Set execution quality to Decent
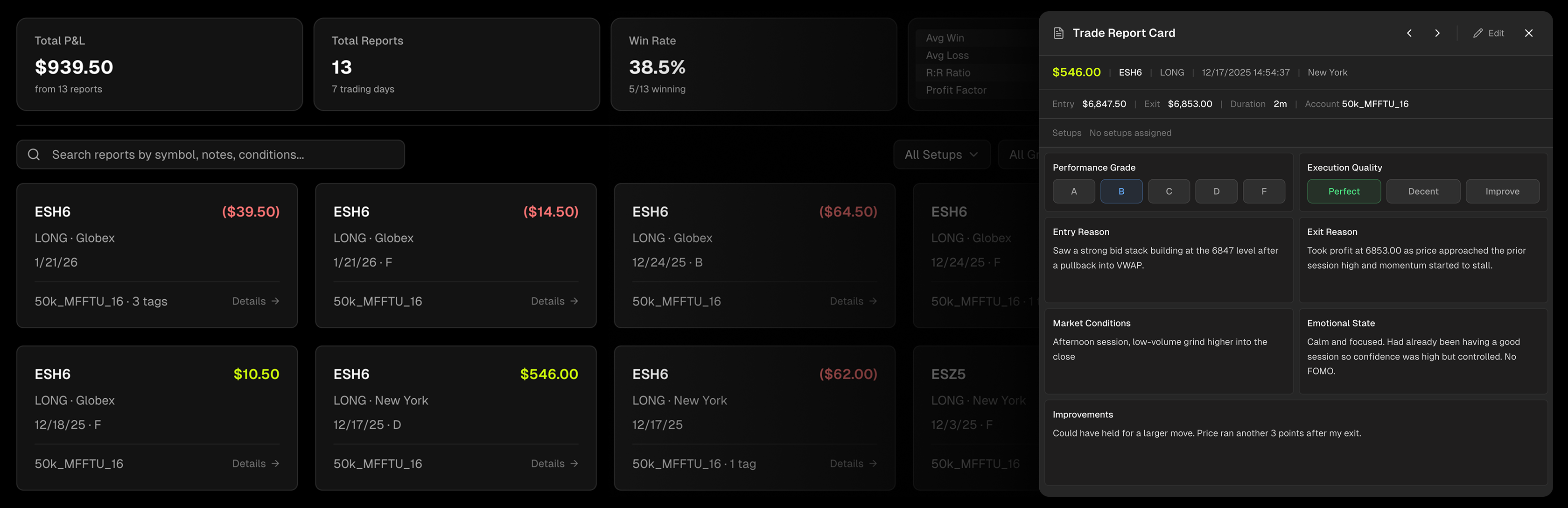Screen dimensions: 1568x508 point(1423,190)
